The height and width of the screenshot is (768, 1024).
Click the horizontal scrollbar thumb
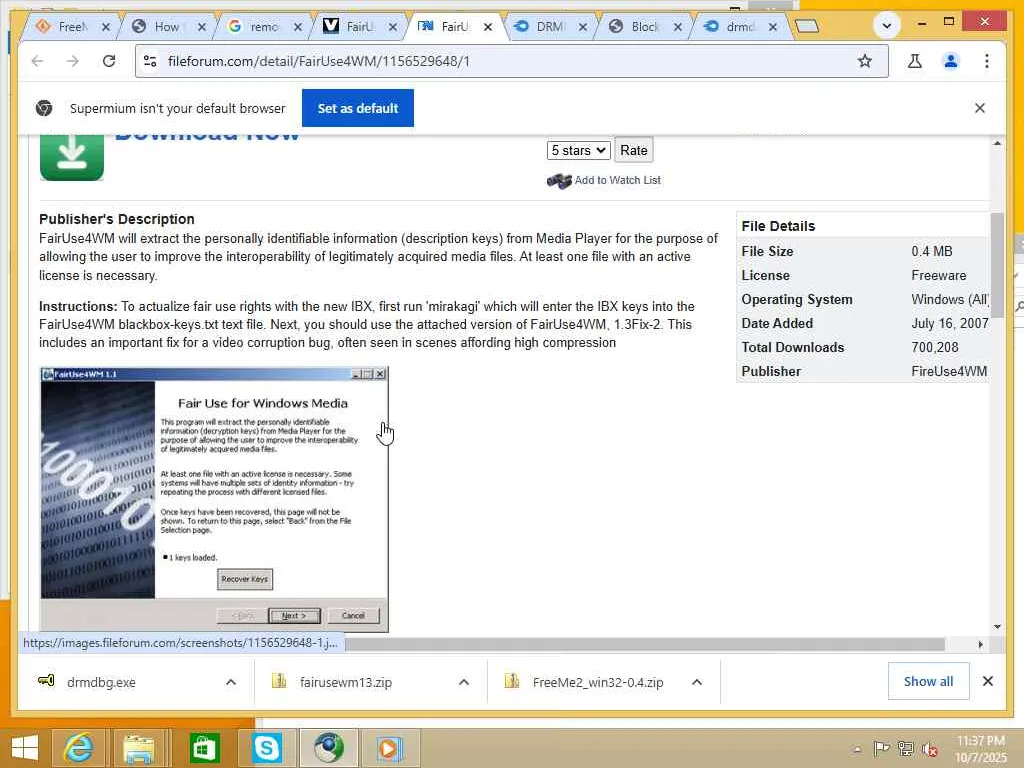coord(645,645)
